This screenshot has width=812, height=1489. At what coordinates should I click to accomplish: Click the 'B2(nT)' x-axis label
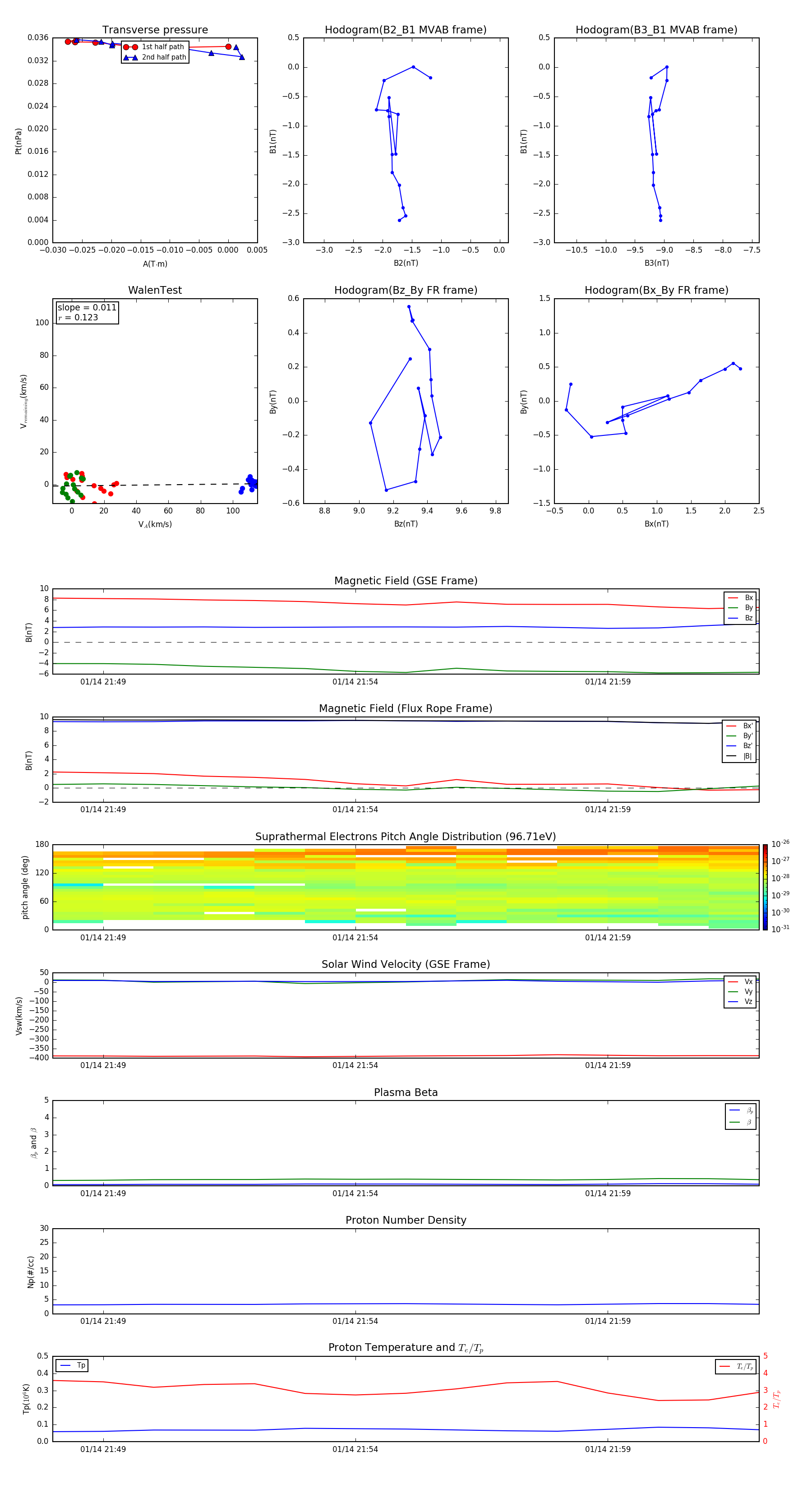(x=406, y=263)
